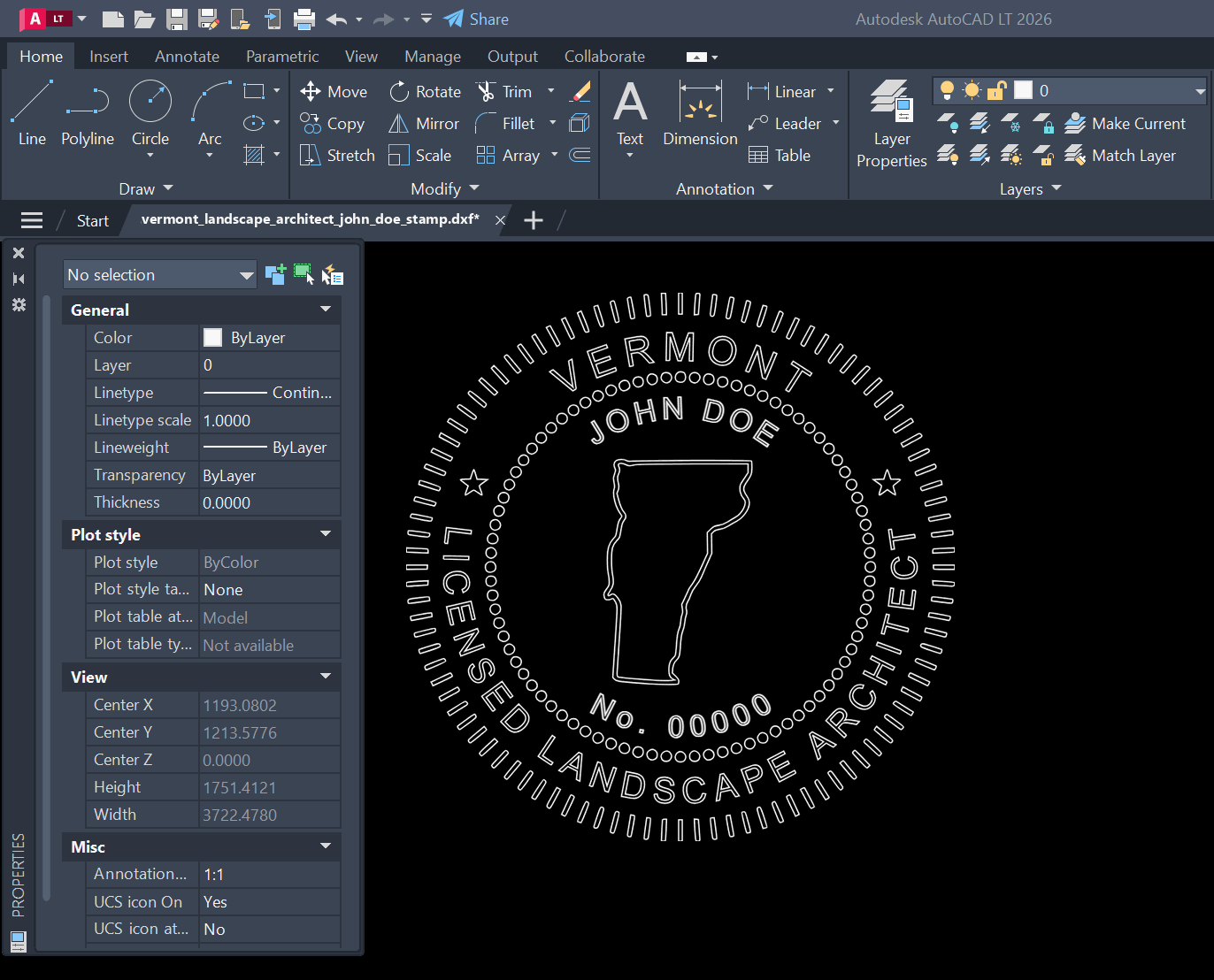Toggle layer 0 freeze sun icon
1214x980 pixels.
click(972, 90)
